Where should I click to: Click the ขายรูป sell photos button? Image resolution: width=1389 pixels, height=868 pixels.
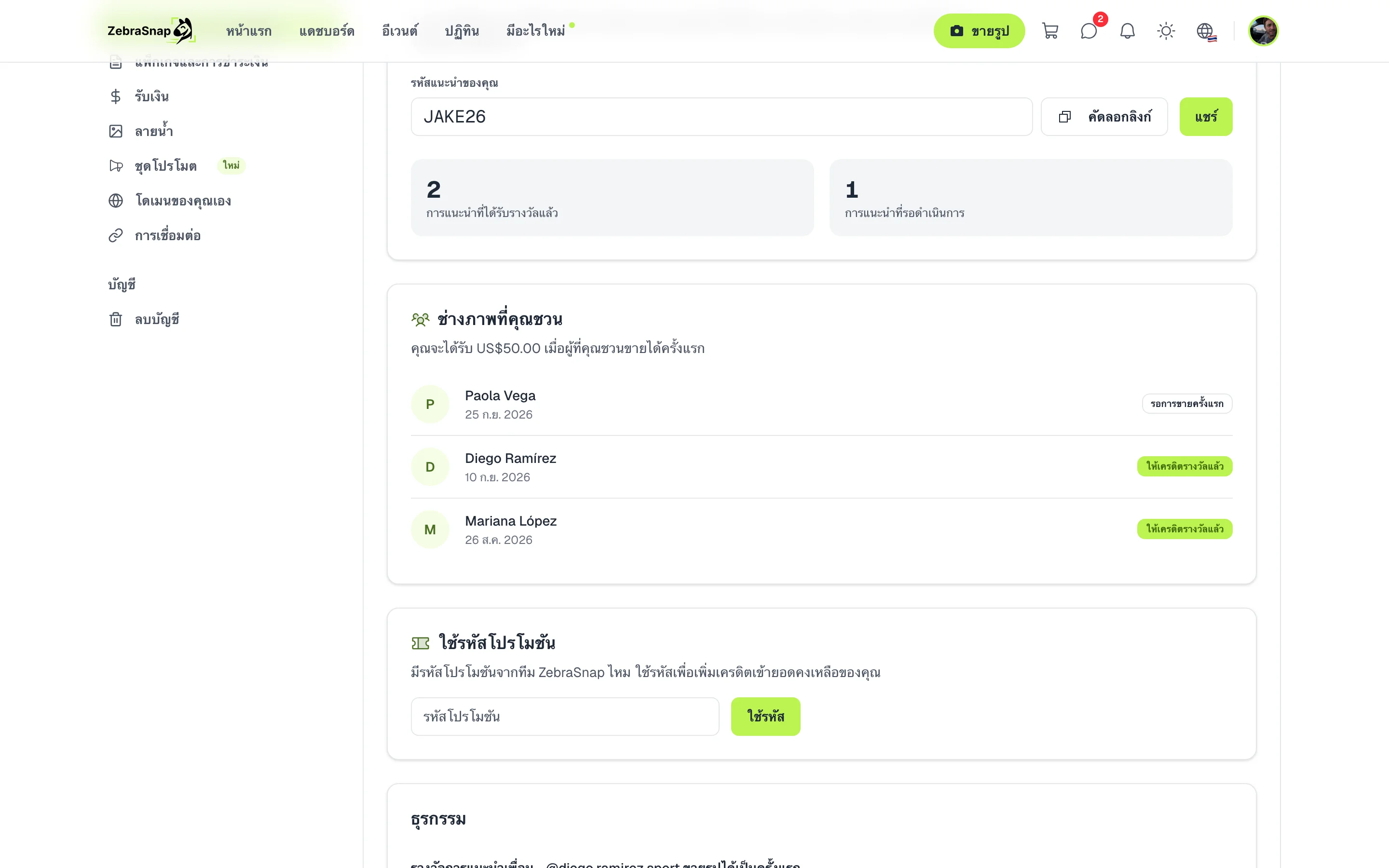click(979, 31)
